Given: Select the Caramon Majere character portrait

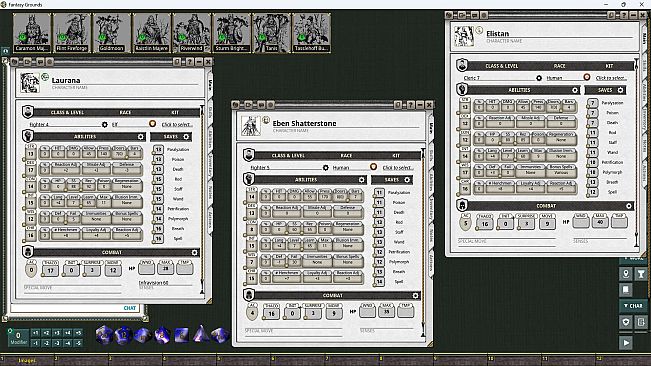Looking at the screenshot, I should (32, 33).
